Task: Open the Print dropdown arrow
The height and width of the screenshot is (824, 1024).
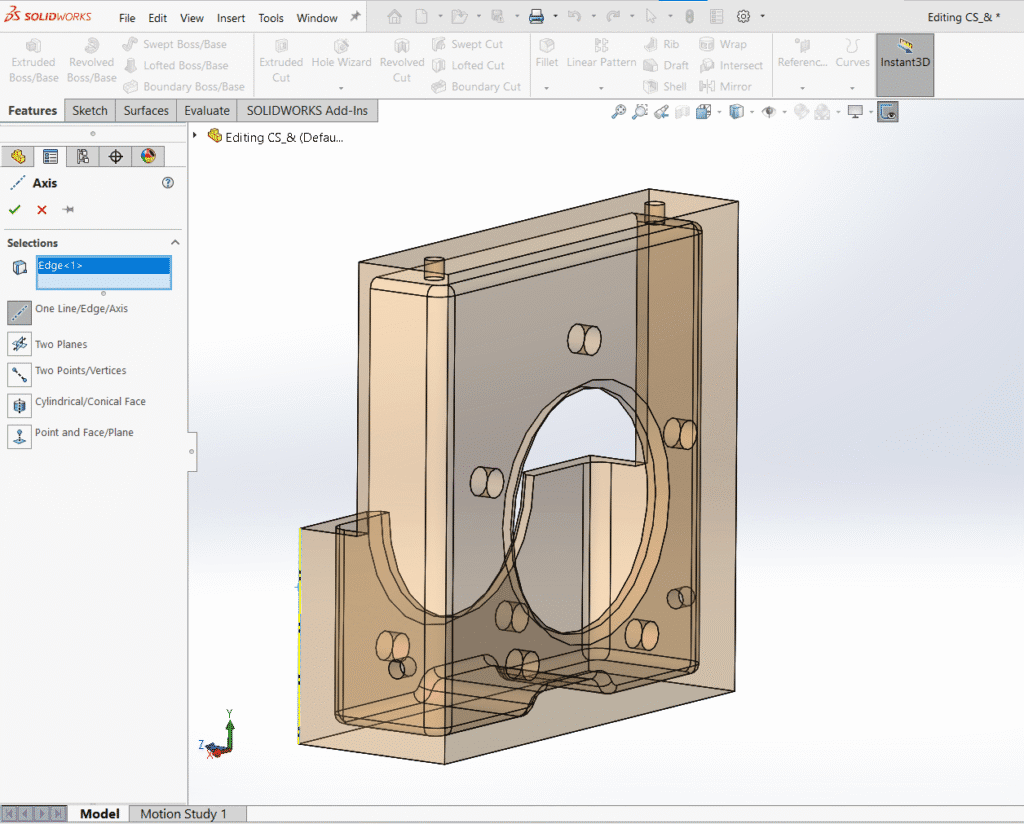Action: click(555, 16)
